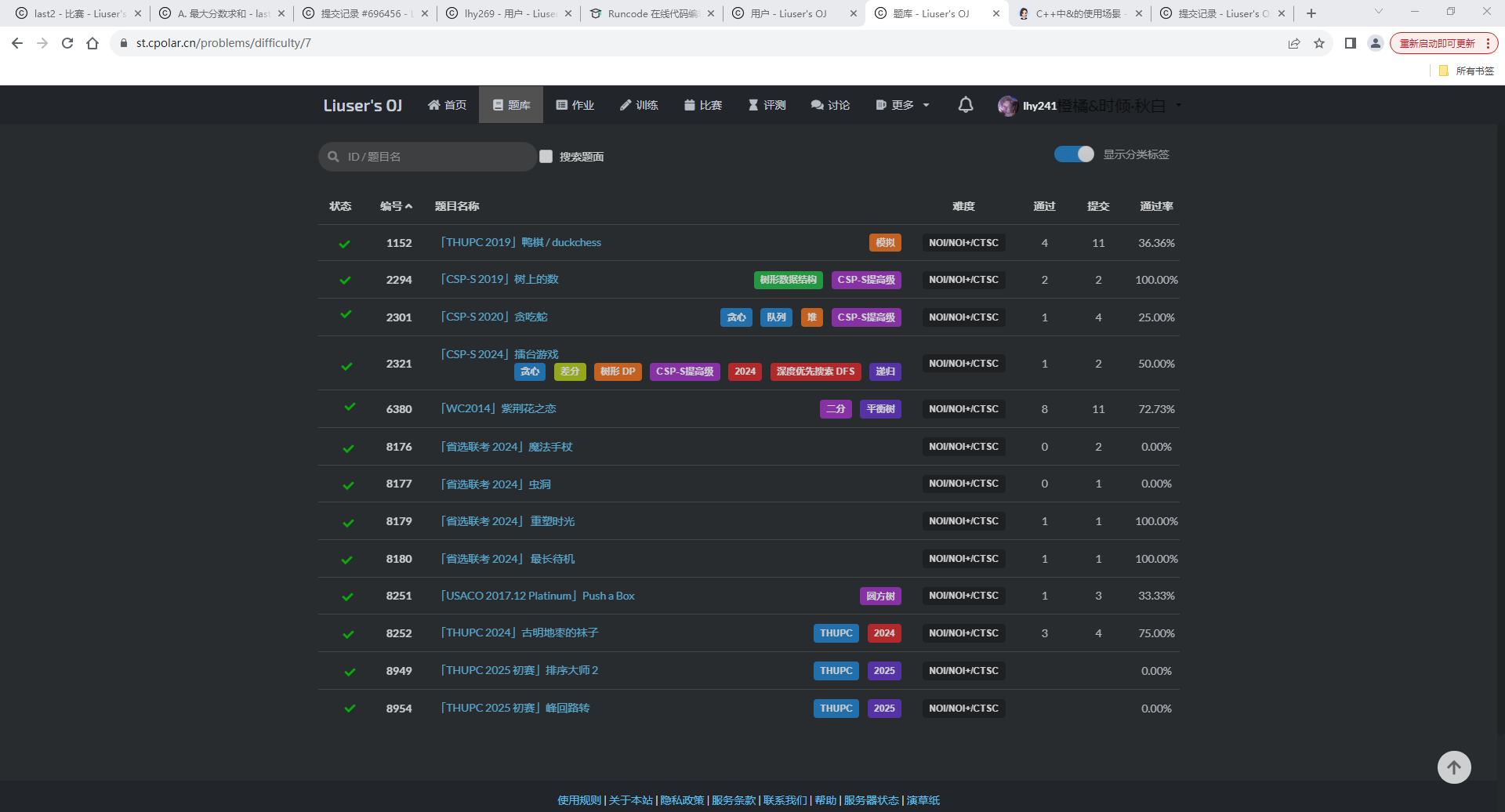Open the browser side panel icon

(1350, 43)
